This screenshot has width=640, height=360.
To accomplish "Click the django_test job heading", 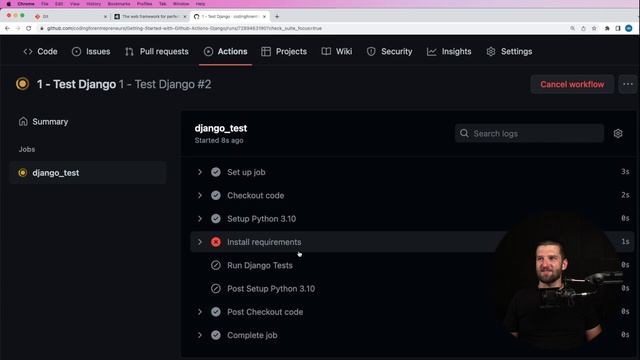I will click(x=221, y=128).
